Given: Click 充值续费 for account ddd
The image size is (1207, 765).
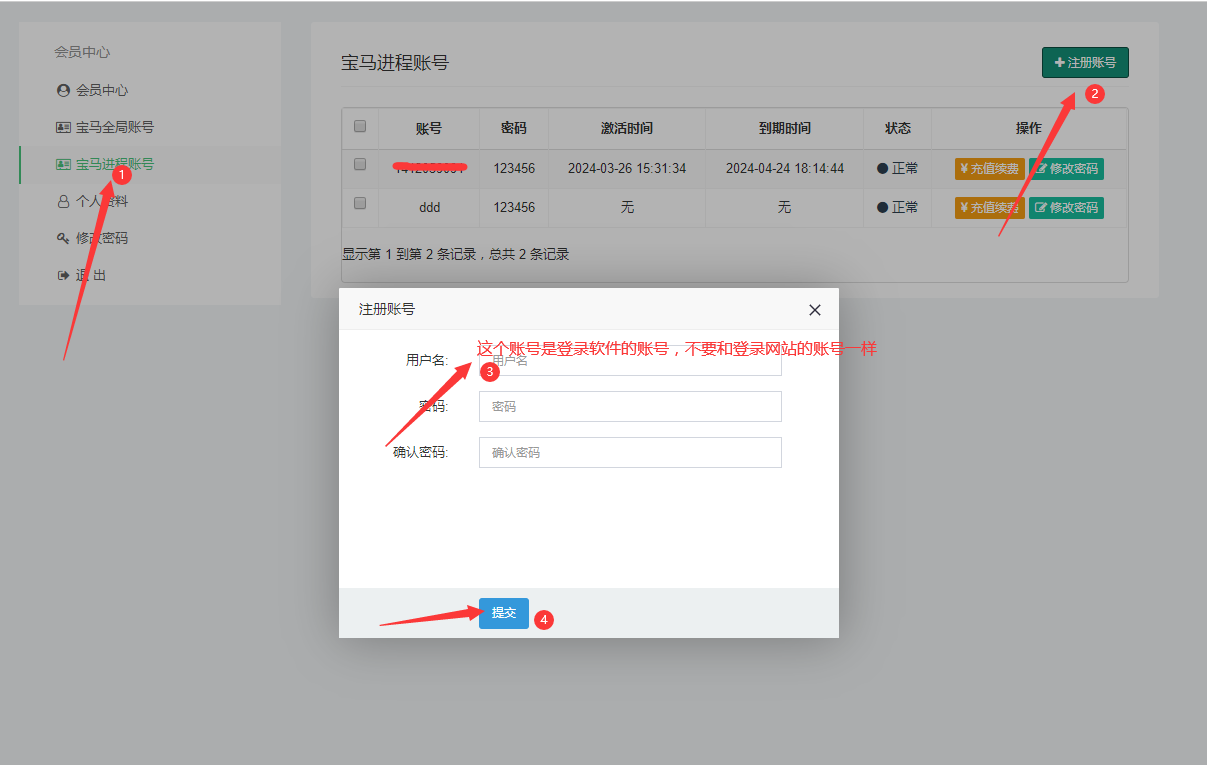Looking at the screenshot, I should coord(990,207).
